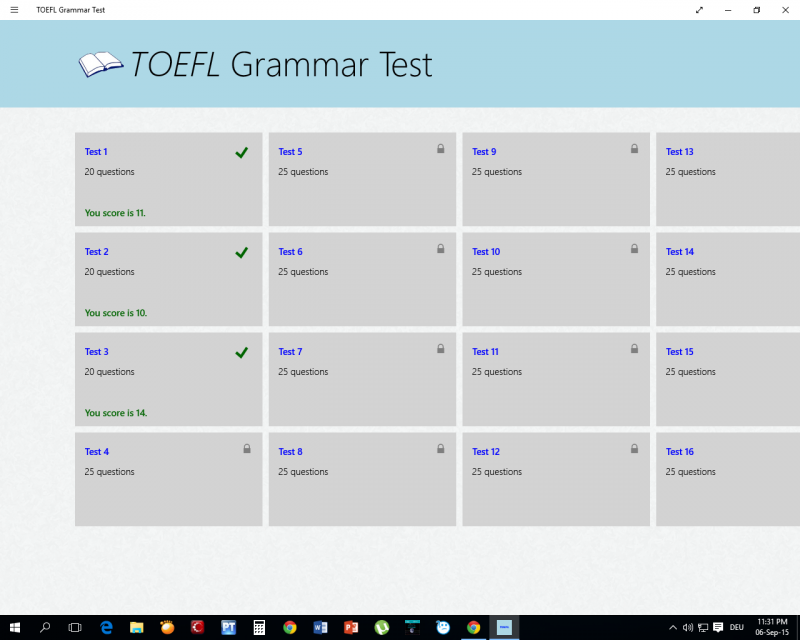The height and width of the screenshot is (640, 800).
Task: Open Test 13
Action: point(728,179)
